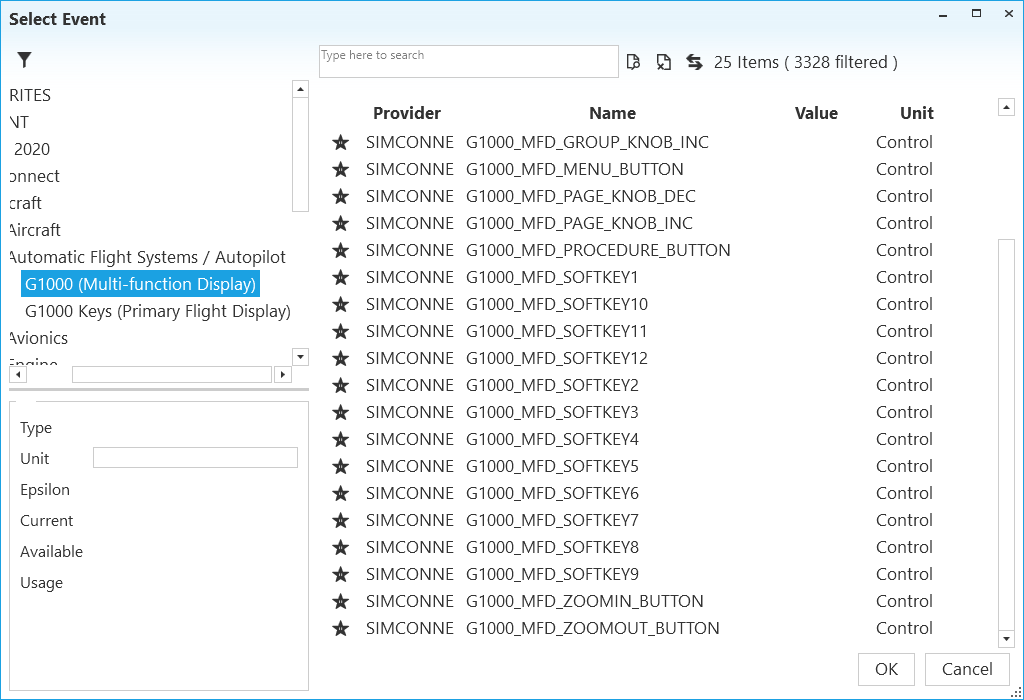Click the star beside G1000_MFD_SOFTKEY7
The image size is (1024, 700).
tap(340, 520)
